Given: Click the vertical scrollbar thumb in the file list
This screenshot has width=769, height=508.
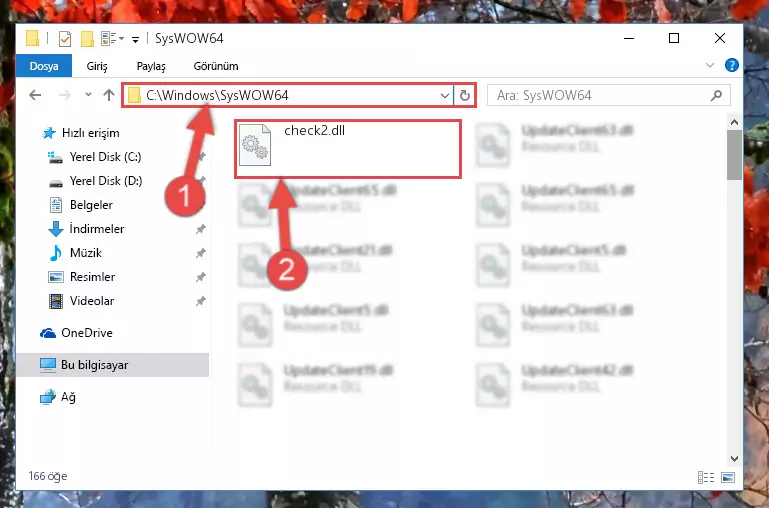Looking at the screenshot, I should (x=734, y=155).
